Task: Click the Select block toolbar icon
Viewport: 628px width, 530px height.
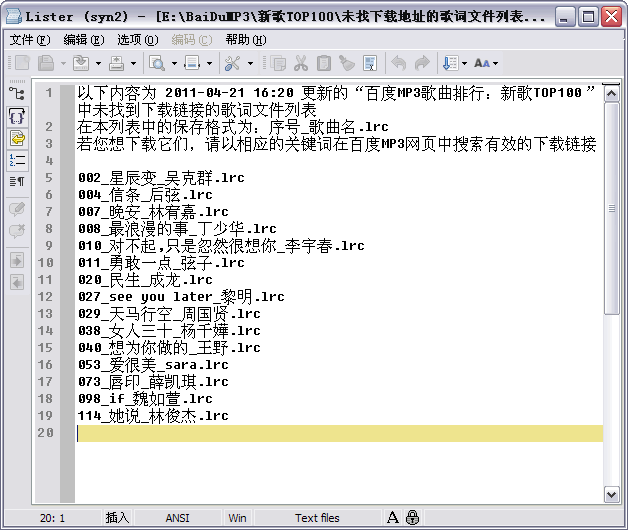Action: tap(192, 63)
